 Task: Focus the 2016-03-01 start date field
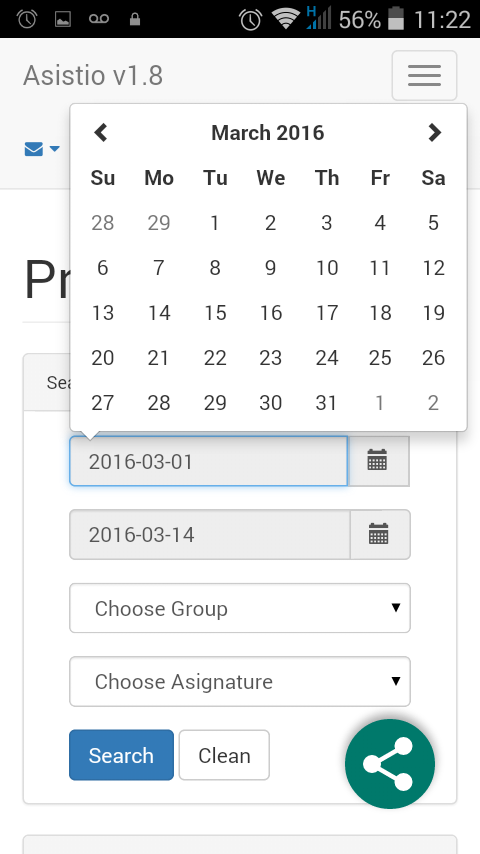point(208,461)
